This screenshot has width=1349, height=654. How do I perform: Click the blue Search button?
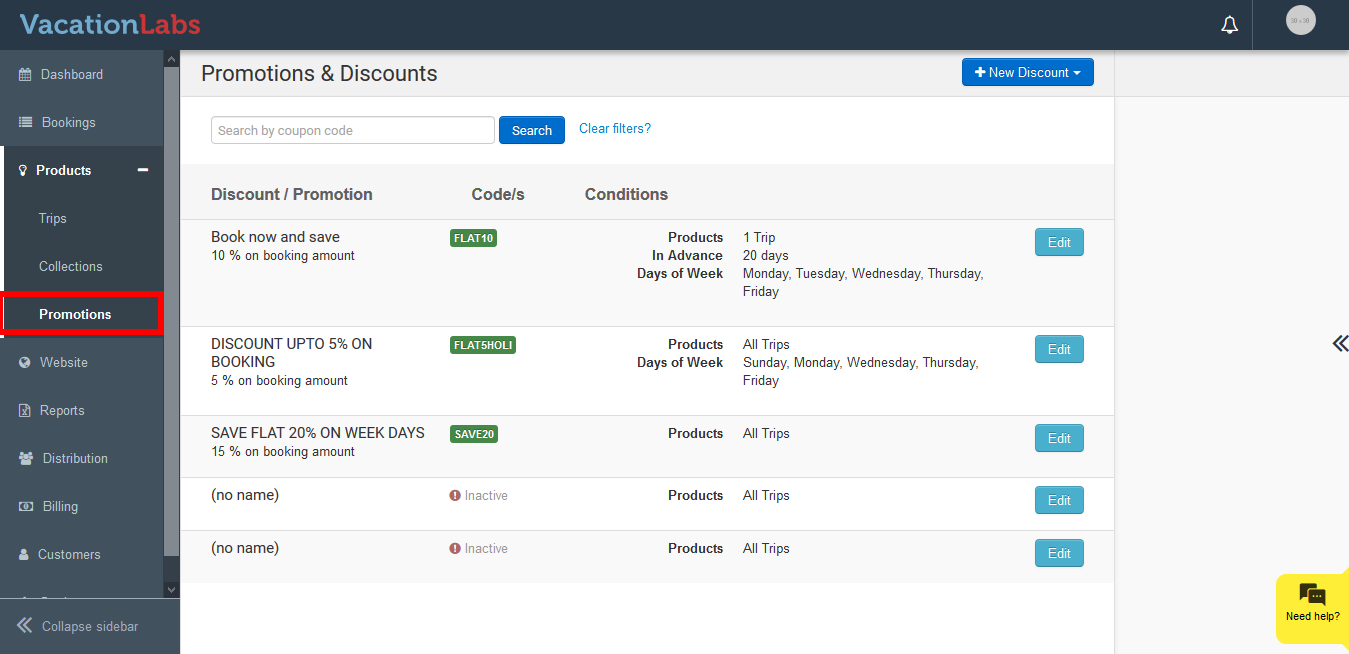pos(531,131)
